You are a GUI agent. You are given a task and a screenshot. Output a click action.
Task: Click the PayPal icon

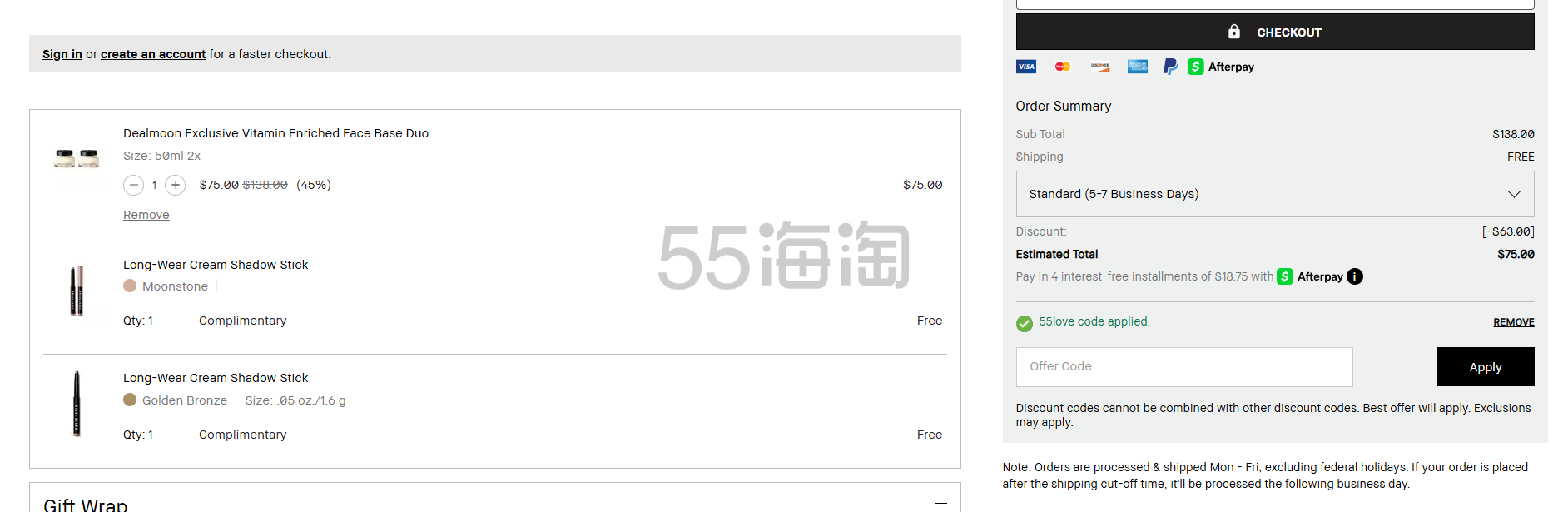click(x=1170, y=67)
